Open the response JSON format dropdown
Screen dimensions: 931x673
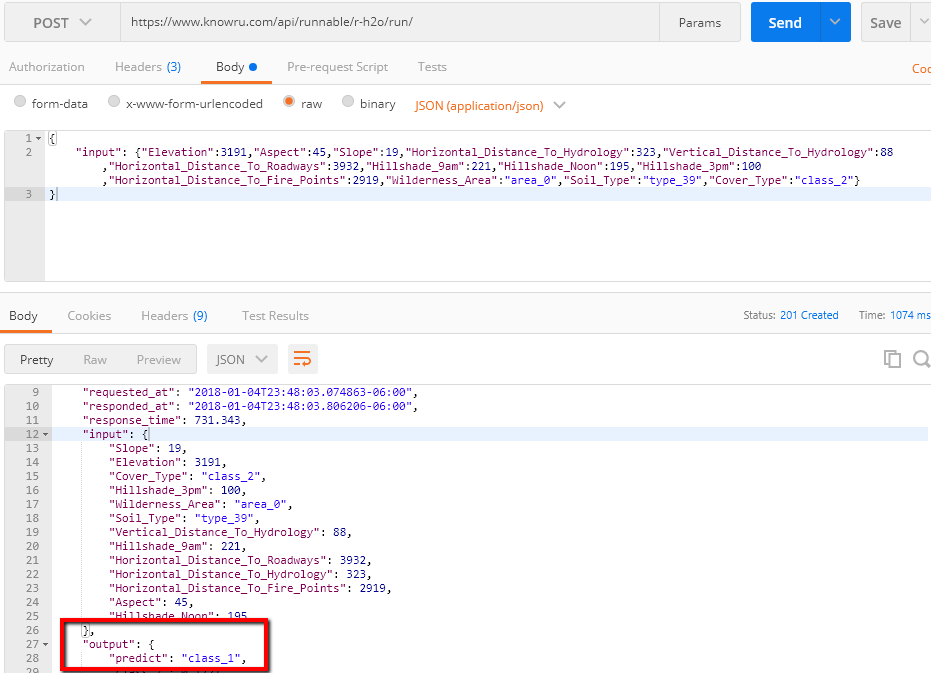[x=241, y=359]
